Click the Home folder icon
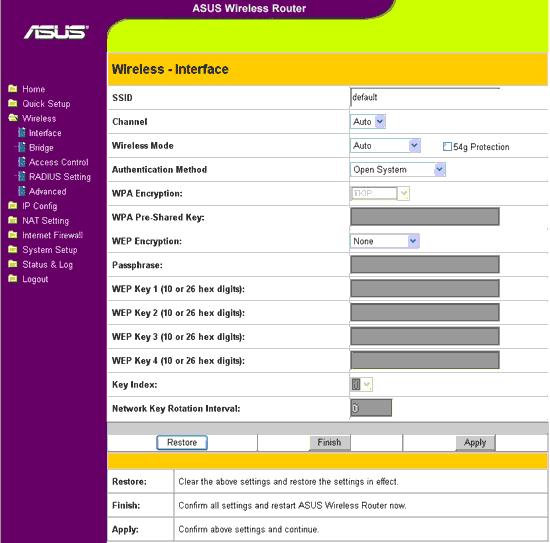The width and height of the screenshot is (550, 543). [13, 88]
